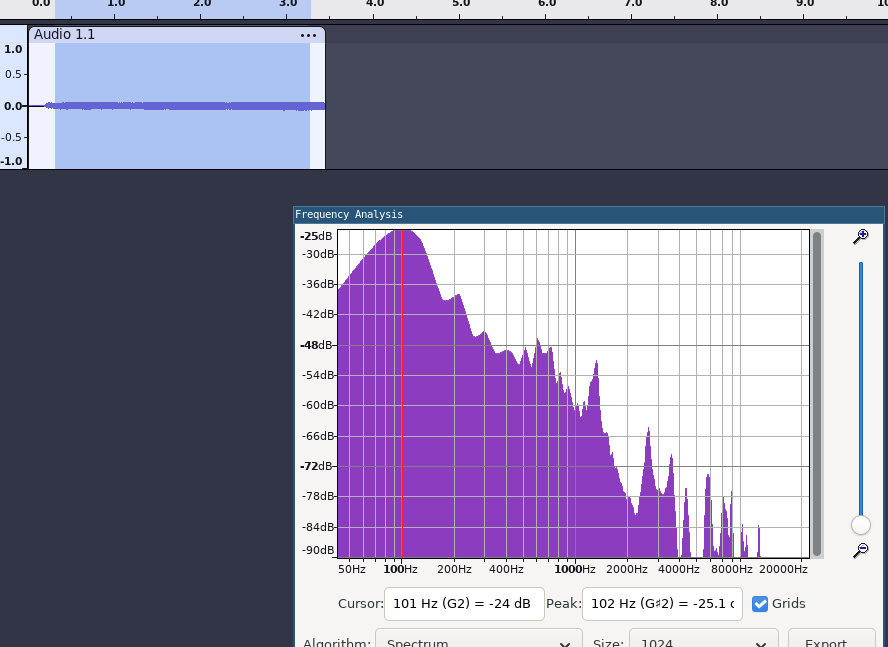Click the Audio 1.1 clip title
Screen dimensions: 888x647
pos(65,35)
